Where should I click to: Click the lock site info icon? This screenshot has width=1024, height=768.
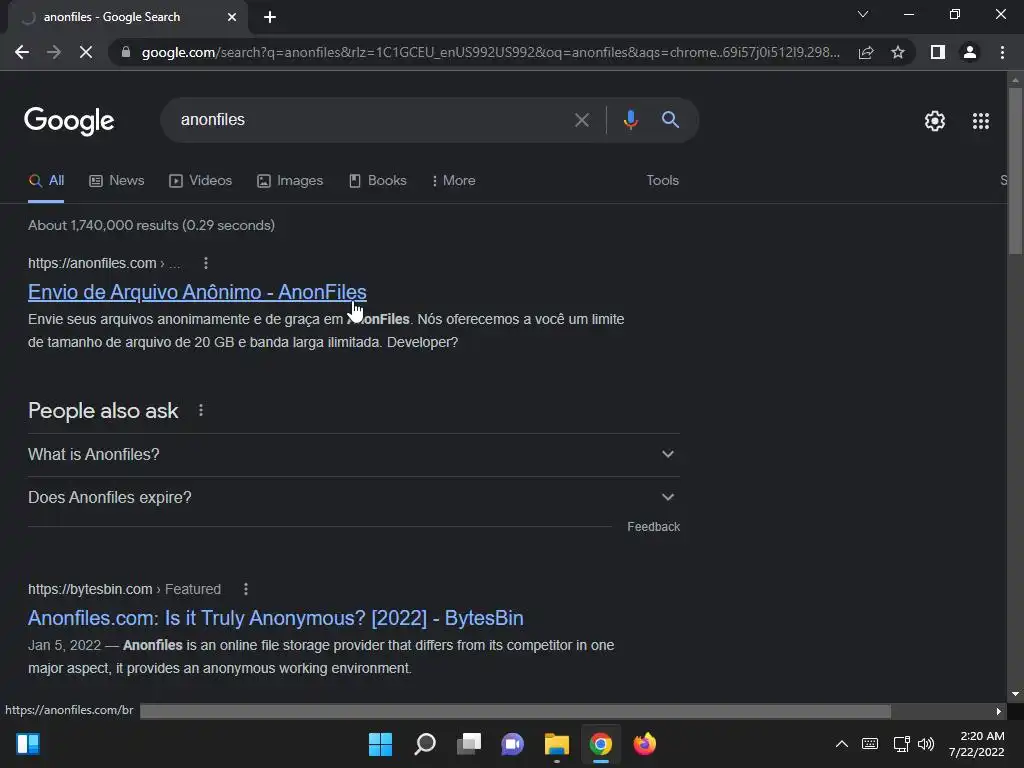coord(126,52)
